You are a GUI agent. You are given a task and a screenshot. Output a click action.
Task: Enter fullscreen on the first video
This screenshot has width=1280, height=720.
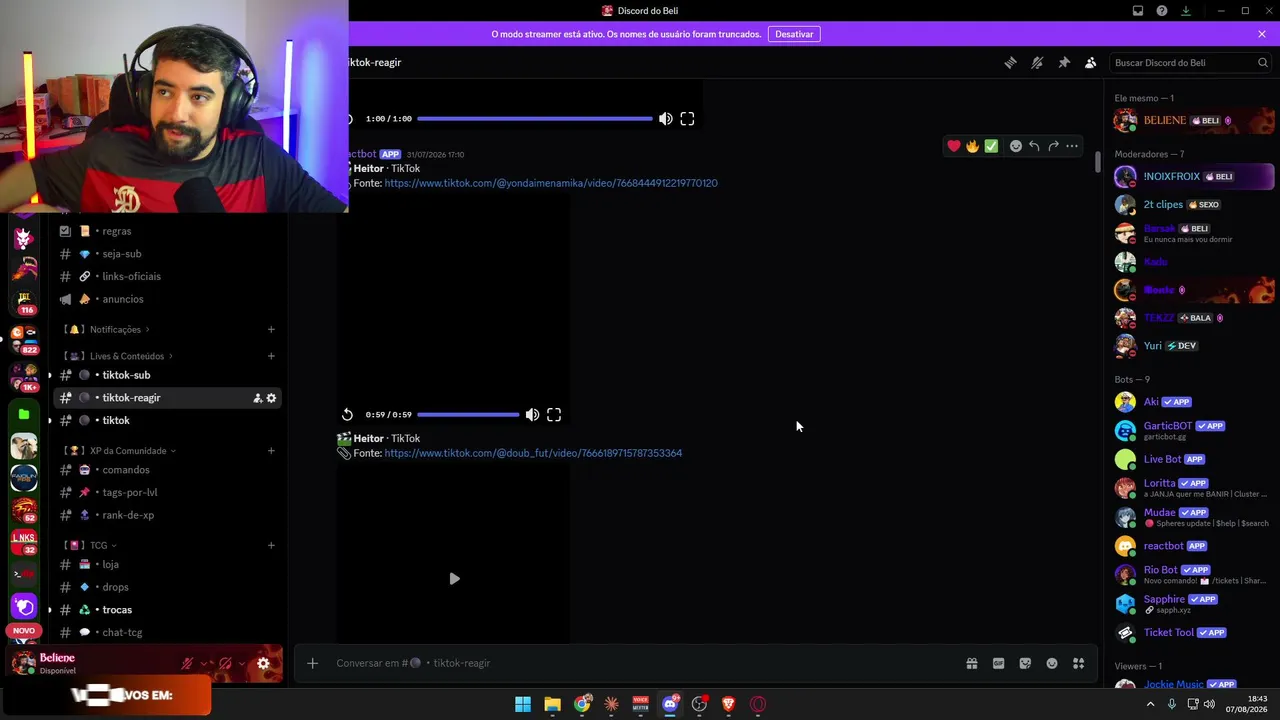[687, 119]
